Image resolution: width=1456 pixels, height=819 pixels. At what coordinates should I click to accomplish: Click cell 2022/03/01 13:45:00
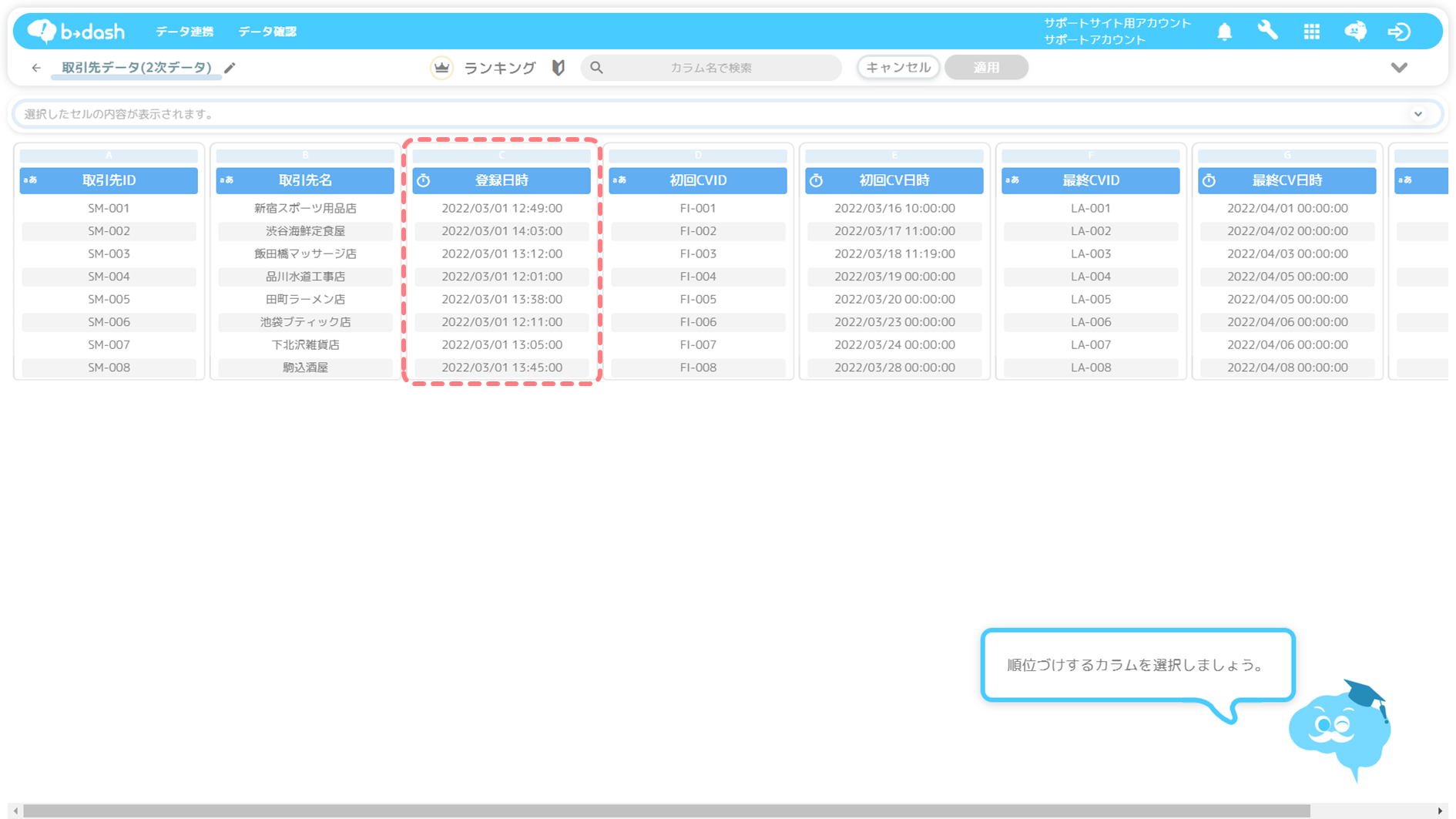[x=502, y=368]
